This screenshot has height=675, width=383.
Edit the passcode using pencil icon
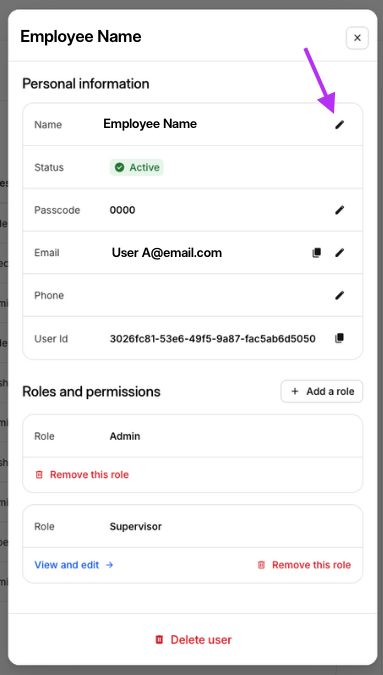(340, 210)
